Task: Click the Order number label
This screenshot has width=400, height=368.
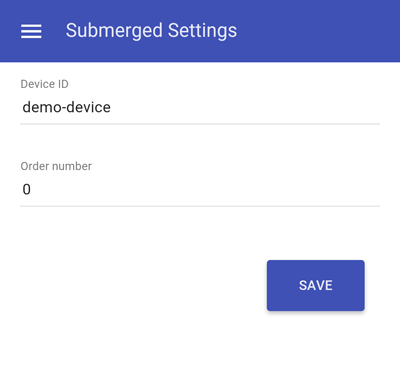Action: (56, 166)
